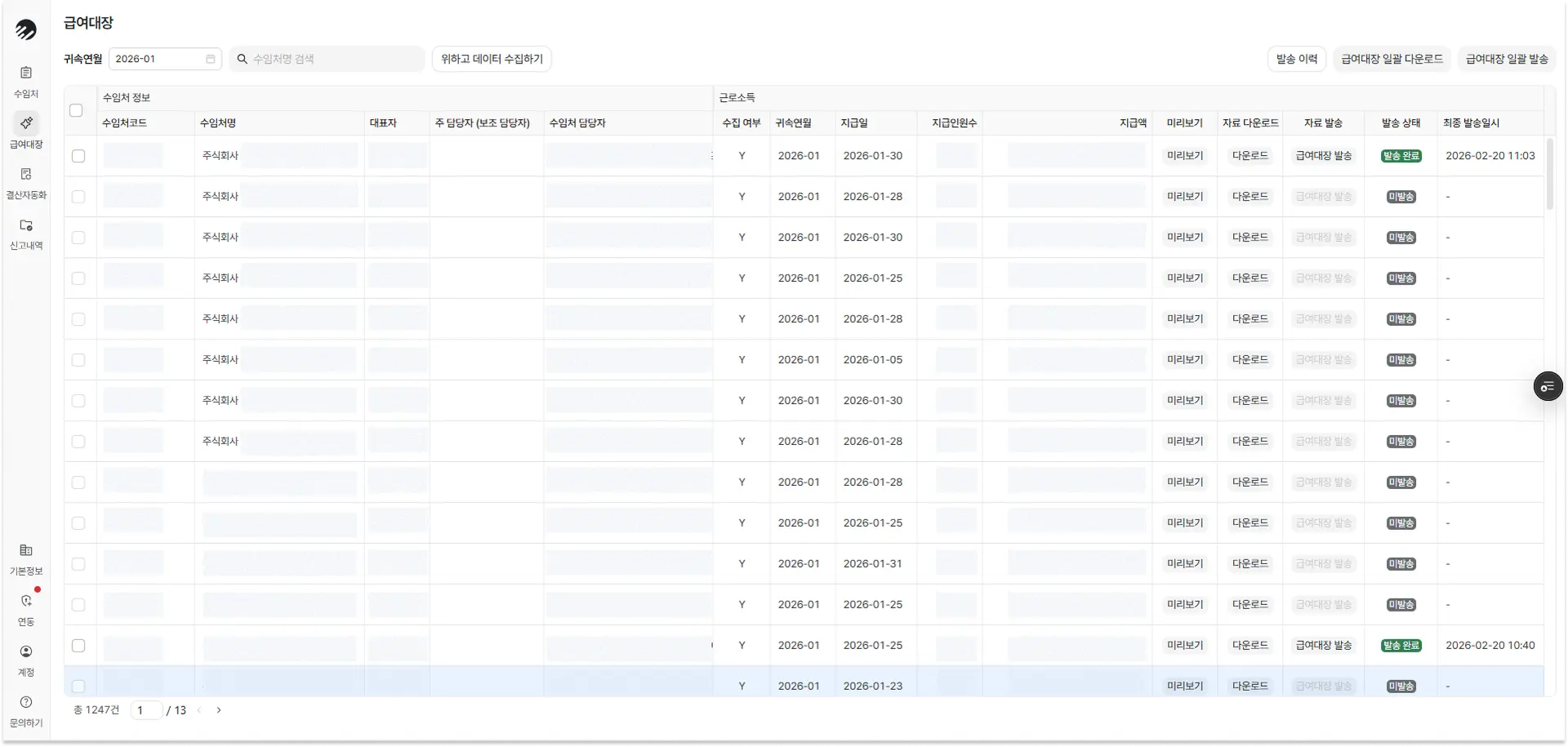Image resolution: width=1568 pixels, height=747 pixels.
Task: Click 급여대장 일괄 다운로드 button
Action: point(1392,59)
